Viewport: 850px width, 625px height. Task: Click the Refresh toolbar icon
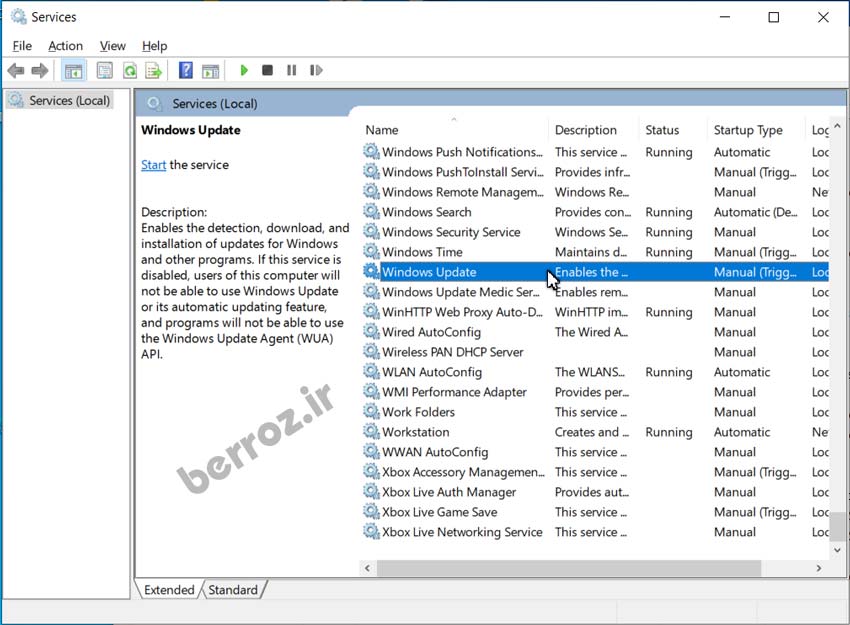(x=129, y=71)
